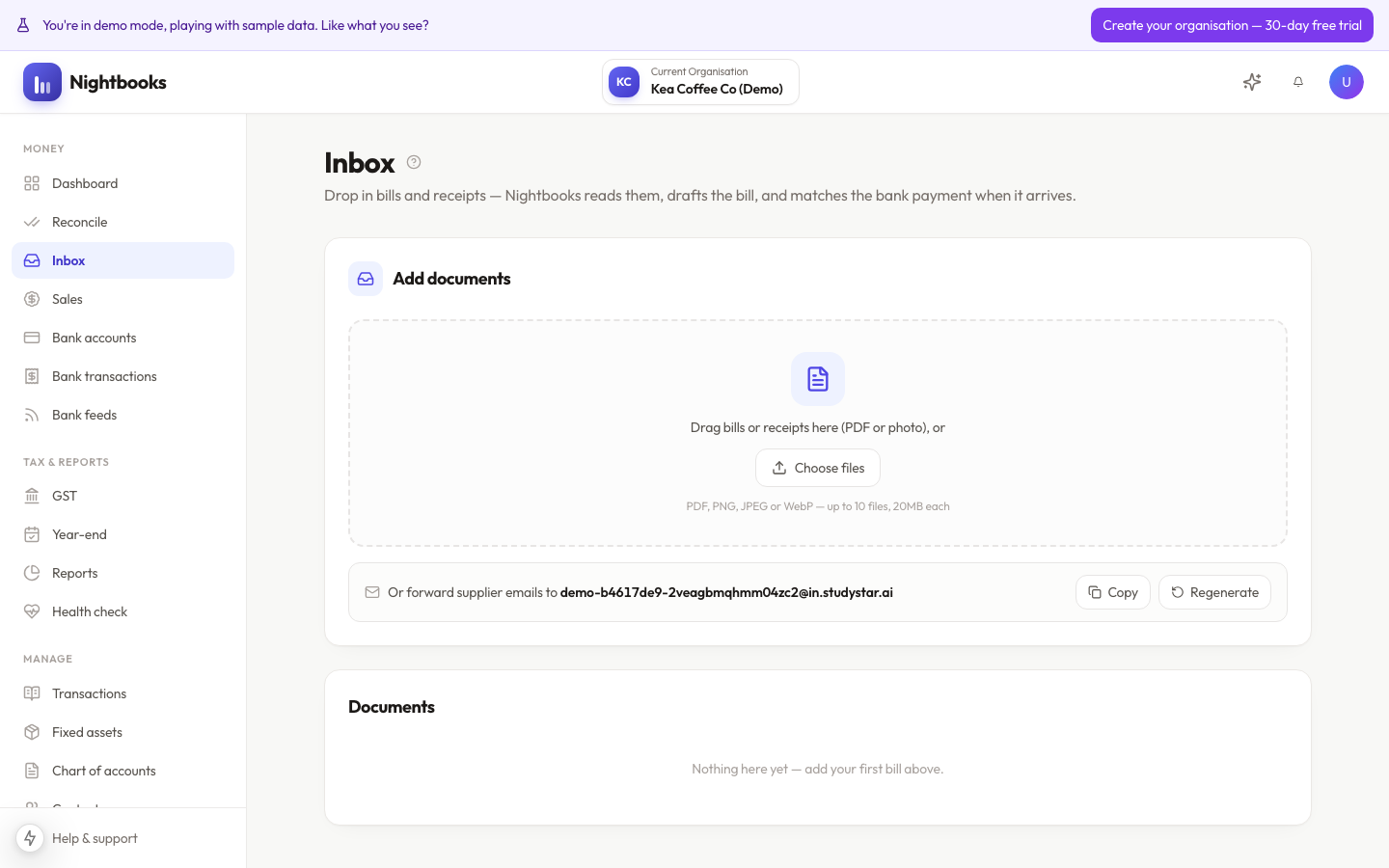
Task: Open Transactions under Manage
Action: click(x=123, y=693)
